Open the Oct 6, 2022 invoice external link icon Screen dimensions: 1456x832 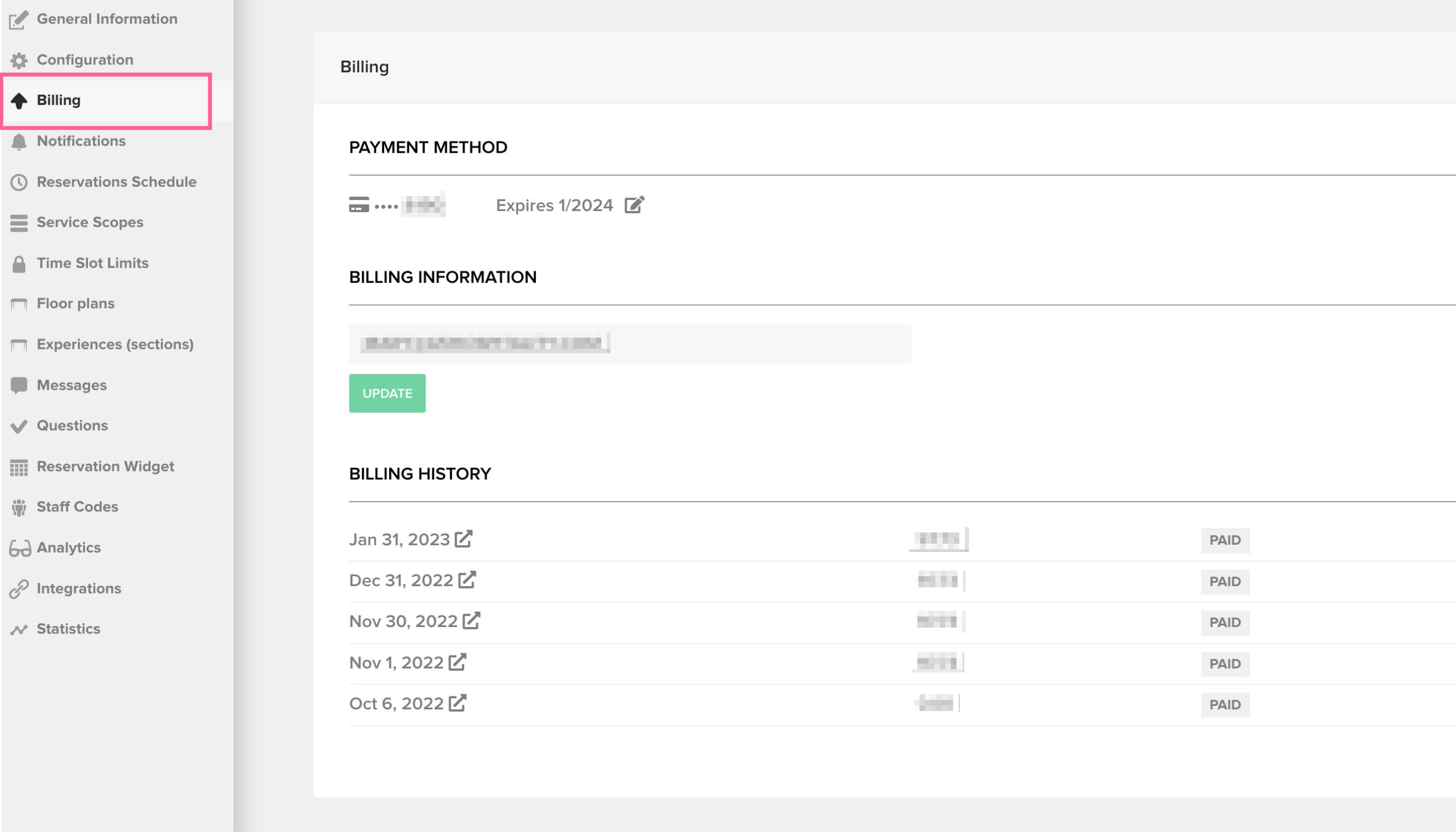457,703
